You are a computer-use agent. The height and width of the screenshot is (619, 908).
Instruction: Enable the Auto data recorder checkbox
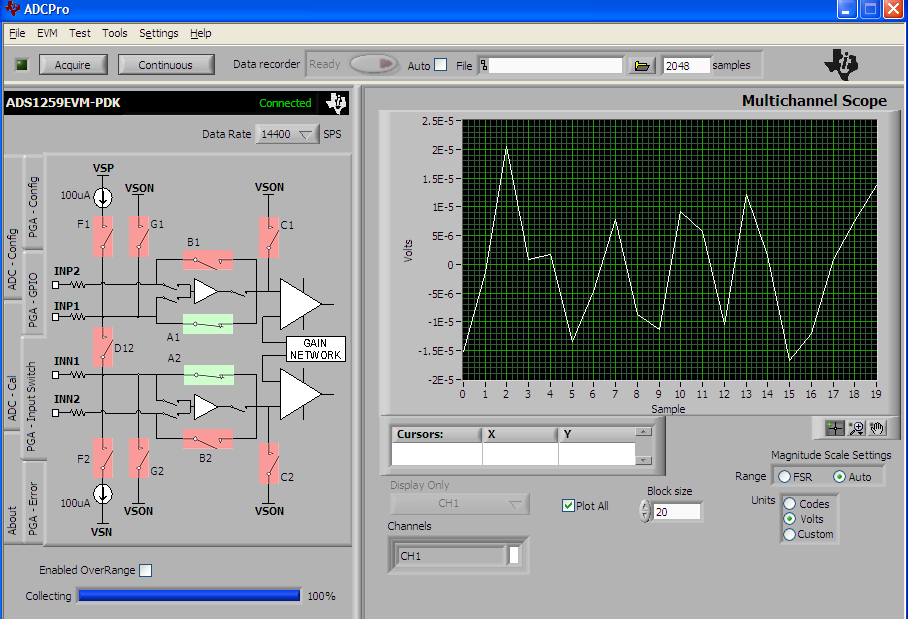[x=441, y=65]
